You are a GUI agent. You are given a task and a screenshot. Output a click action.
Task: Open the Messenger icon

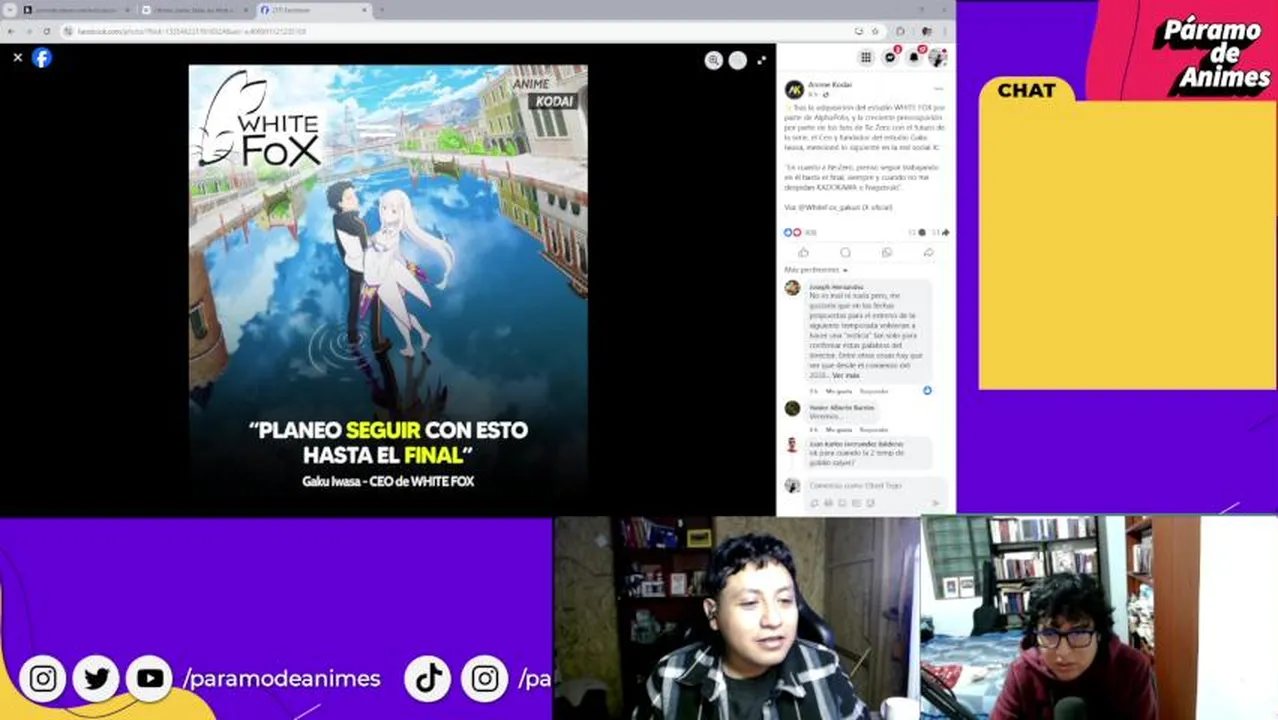tap(890, 58)
